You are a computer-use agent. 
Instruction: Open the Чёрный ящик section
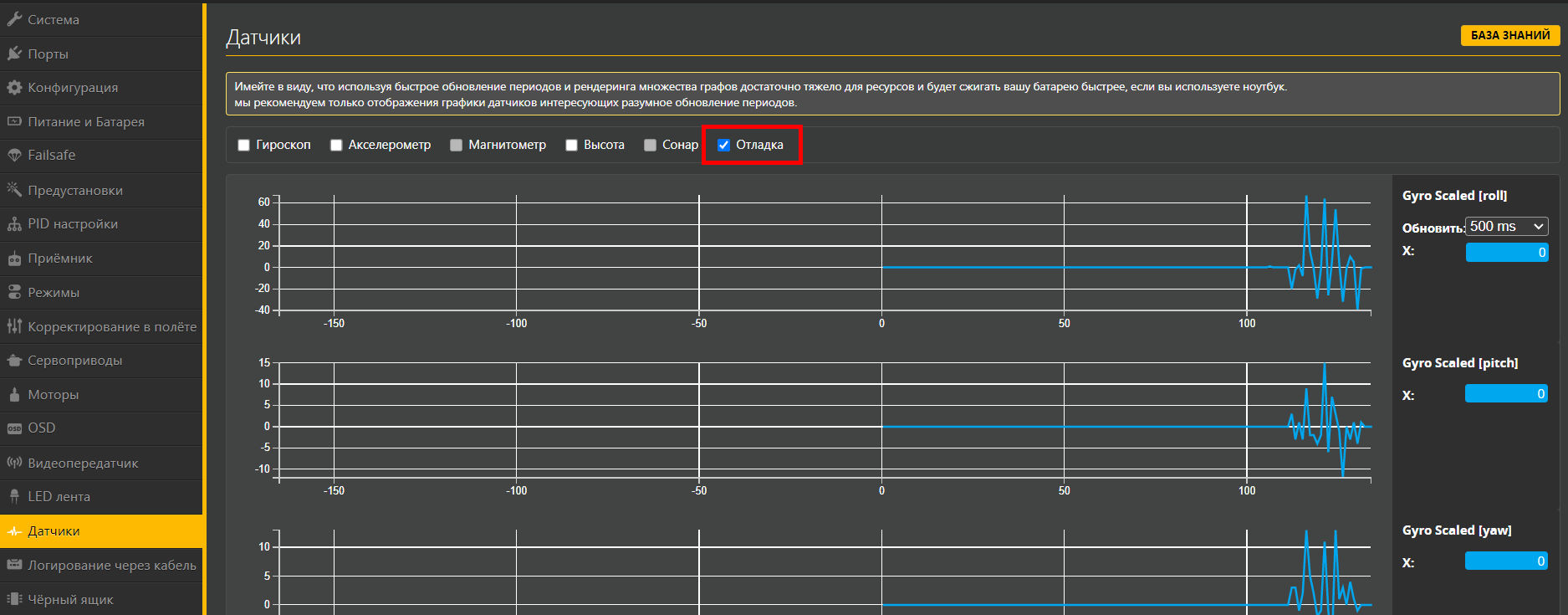tap(101, 599)
